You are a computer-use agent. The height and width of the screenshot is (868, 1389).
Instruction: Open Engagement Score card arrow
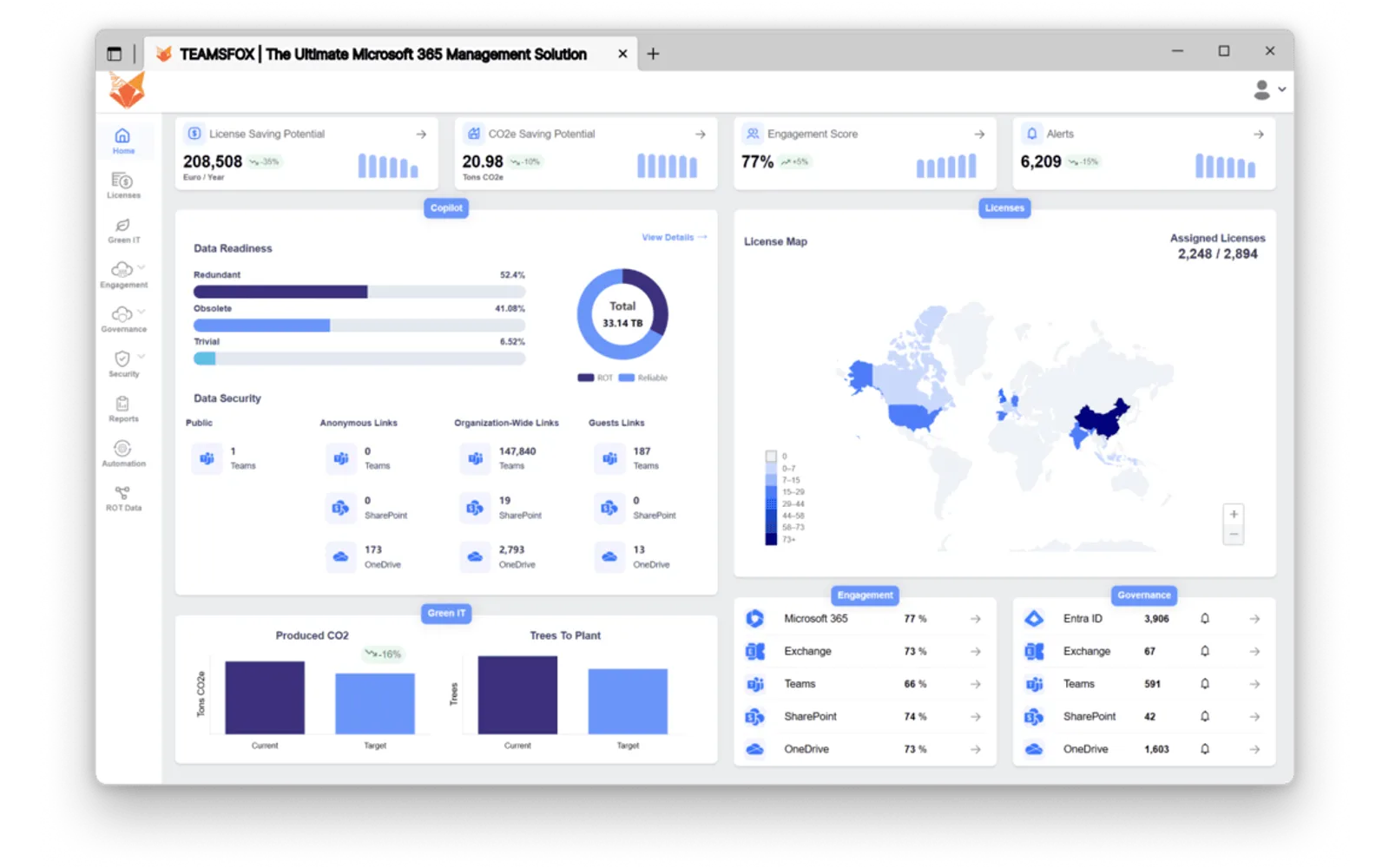(x=979, y=135)
